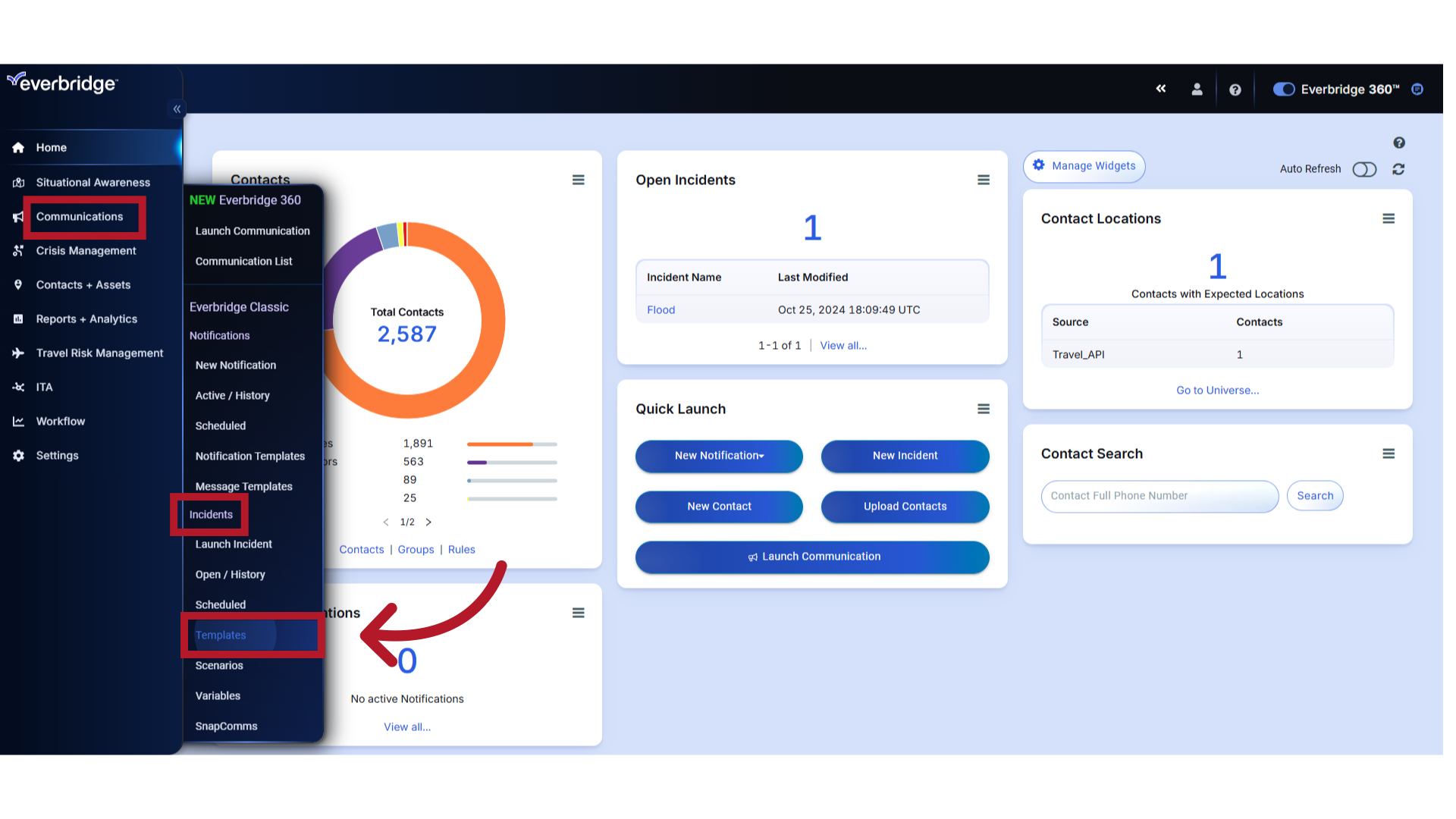Open Templates under Incidents

tap(221, 635)
